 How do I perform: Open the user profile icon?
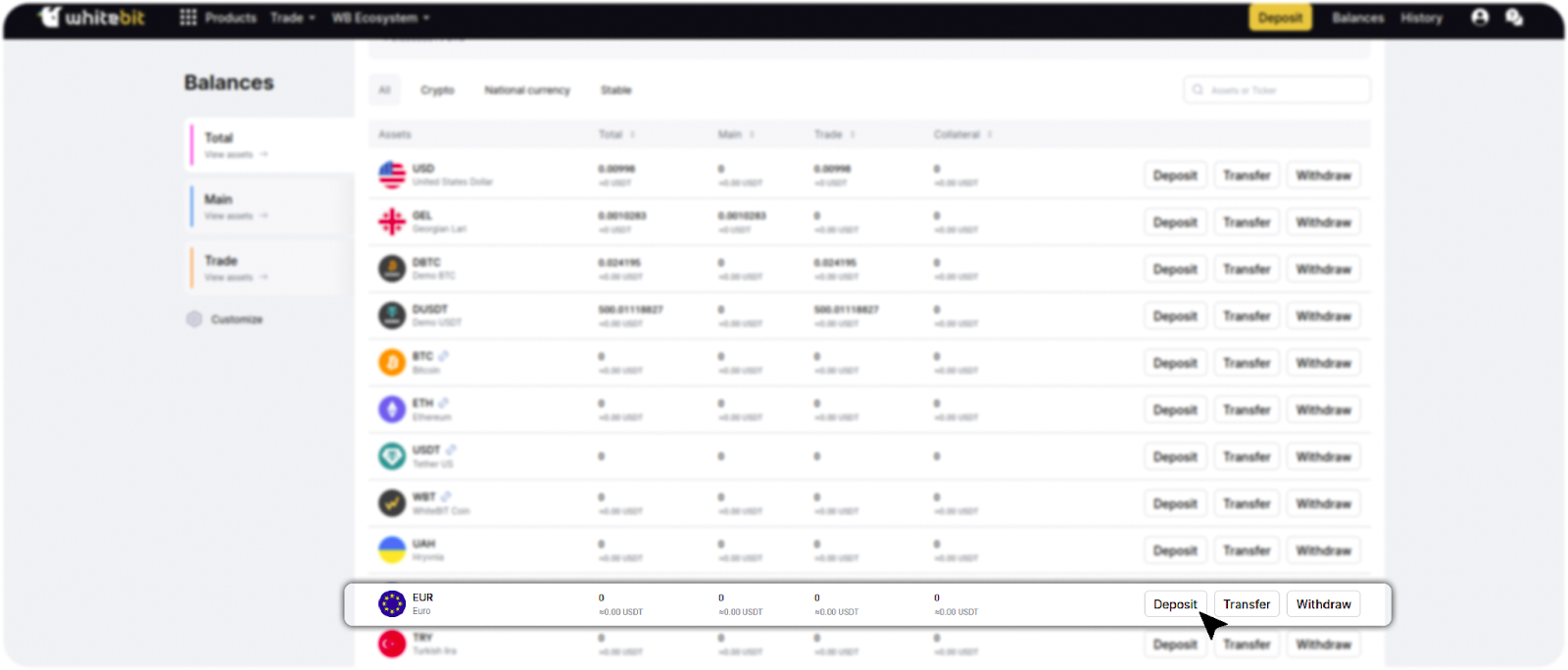coord(1480,18)
